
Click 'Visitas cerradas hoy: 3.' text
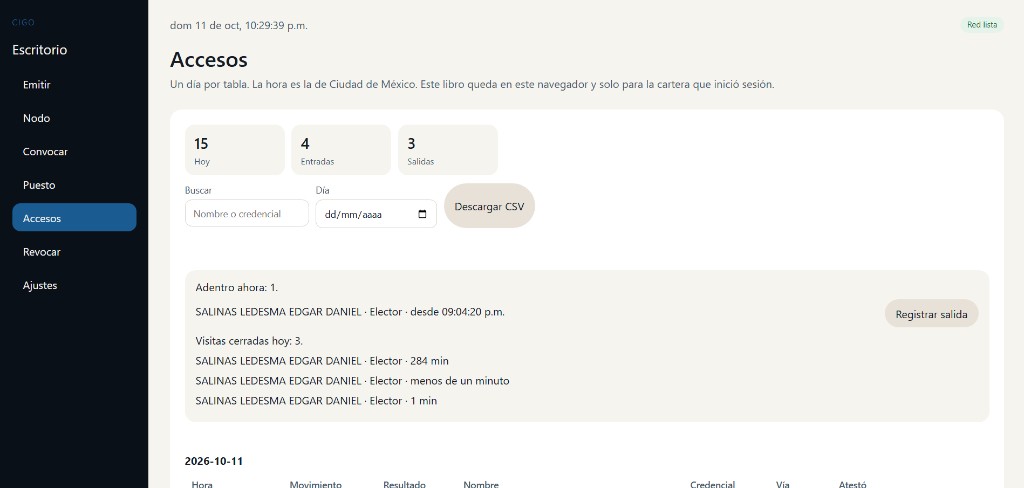[249, 341]
